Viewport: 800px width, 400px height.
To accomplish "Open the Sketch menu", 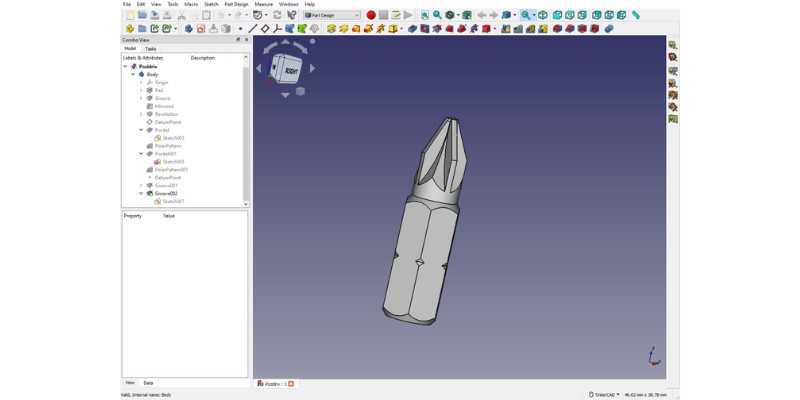I will tap(211, 4).
